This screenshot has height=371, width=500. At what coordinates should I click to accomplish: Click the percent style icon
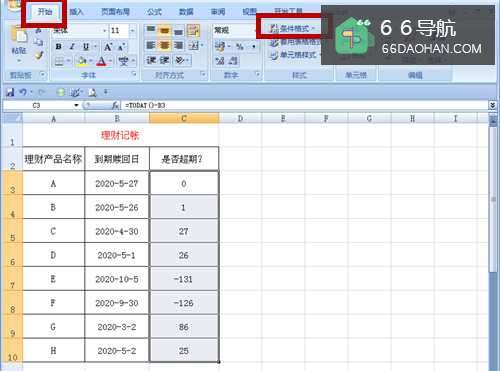pos(239,46)
